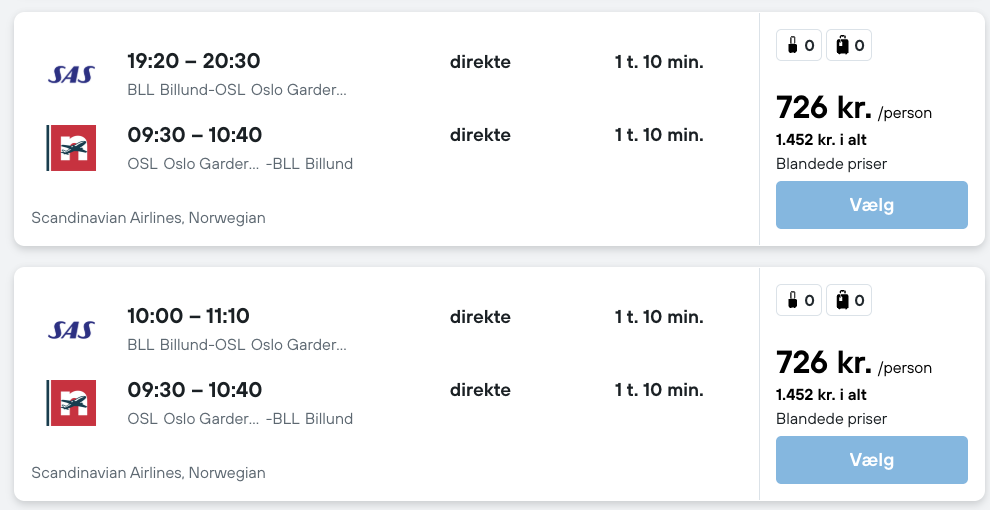
Task: Click cabin bag icon in second card
Action: point(792,300)
